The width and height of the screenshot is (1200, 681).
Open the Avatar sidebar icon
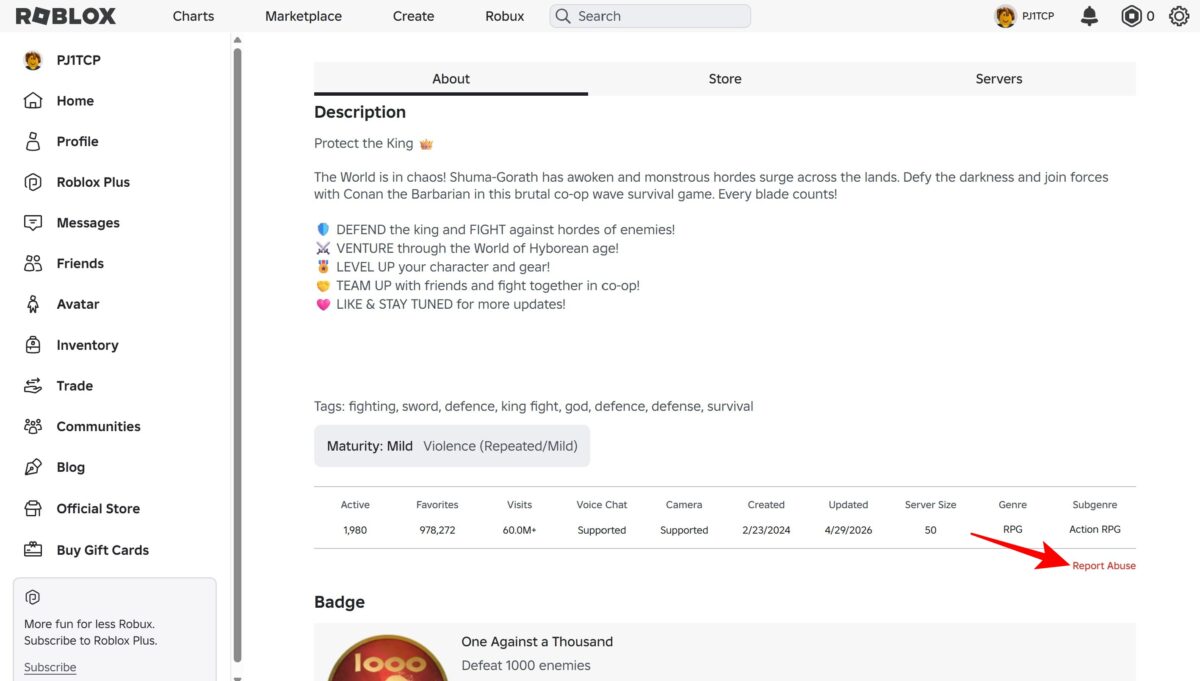coord(33,304)
